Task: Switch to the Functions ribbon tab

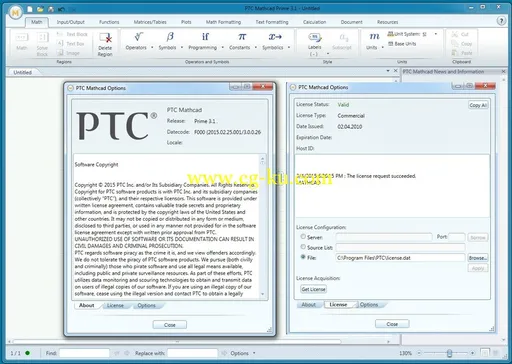Action: point(109,22)
